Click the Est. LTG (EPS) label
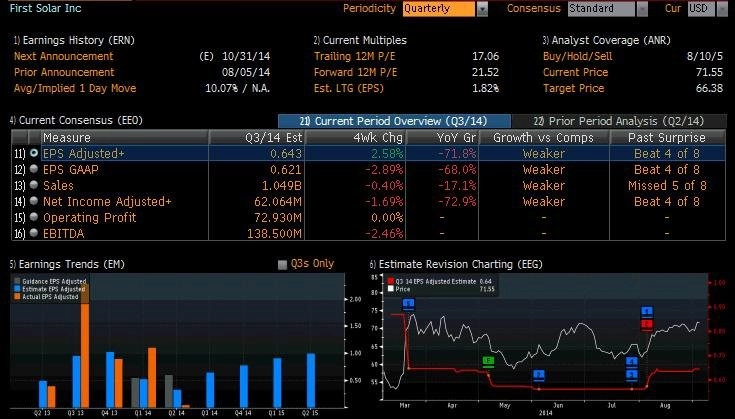This screenshot has width=735, height=419. (349, 88)
